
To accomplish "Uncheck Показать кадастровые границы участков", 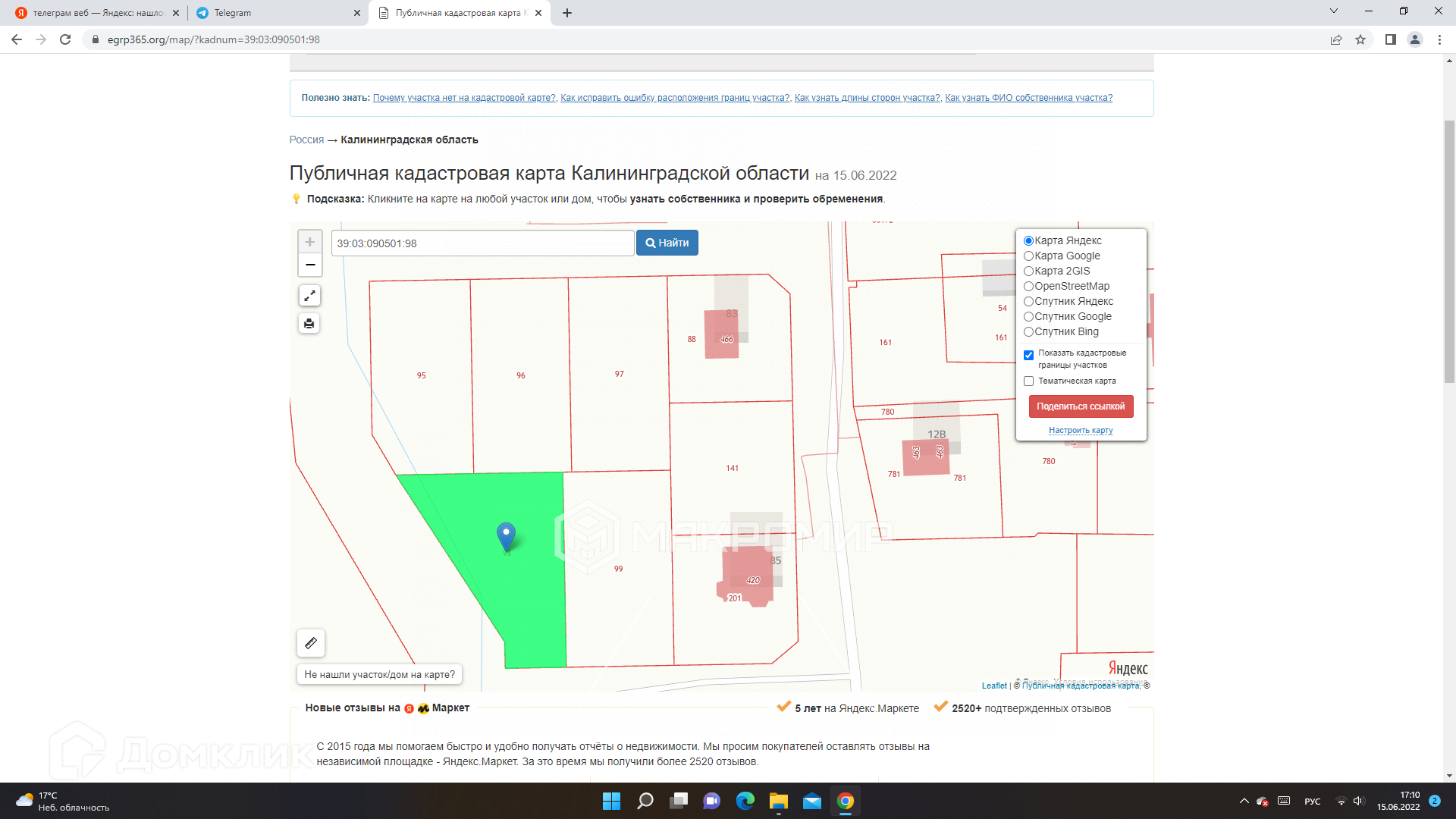I will 1029,355.
